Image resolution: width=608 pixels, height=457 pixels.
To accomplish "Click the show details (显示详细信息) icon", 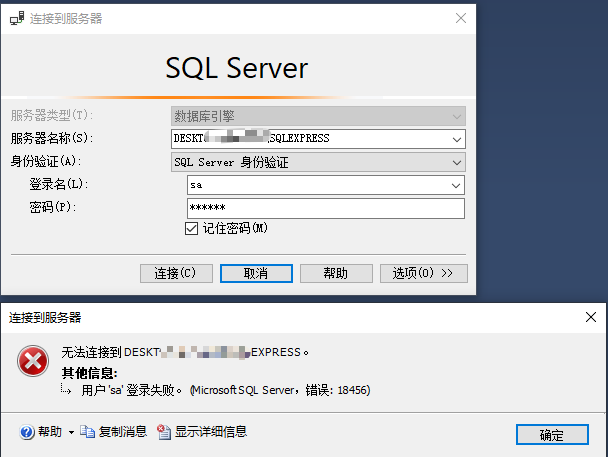I will coord(164,432).
